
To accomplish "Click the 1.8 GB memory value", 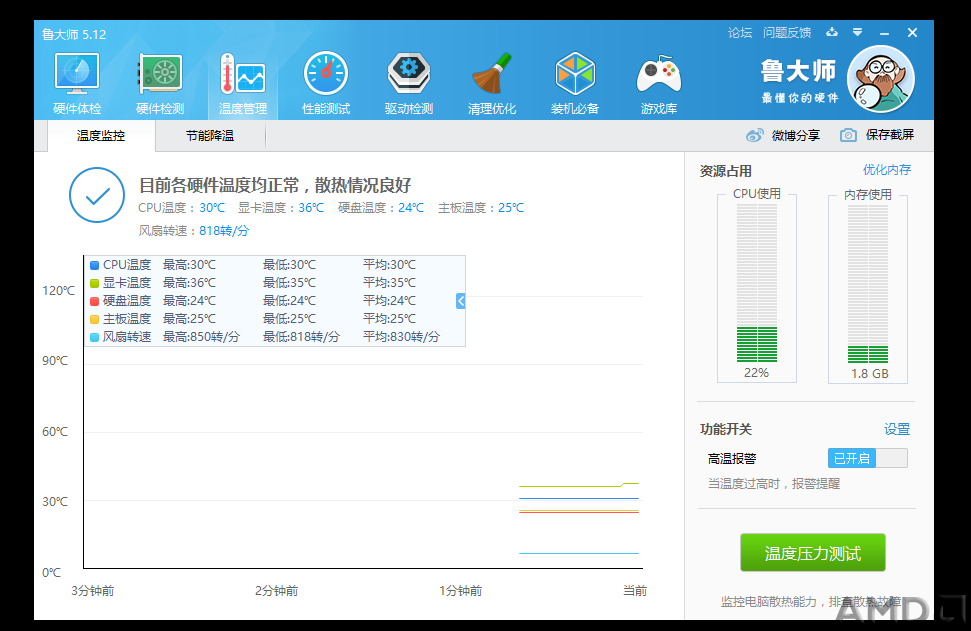I will tap(869, 373).
